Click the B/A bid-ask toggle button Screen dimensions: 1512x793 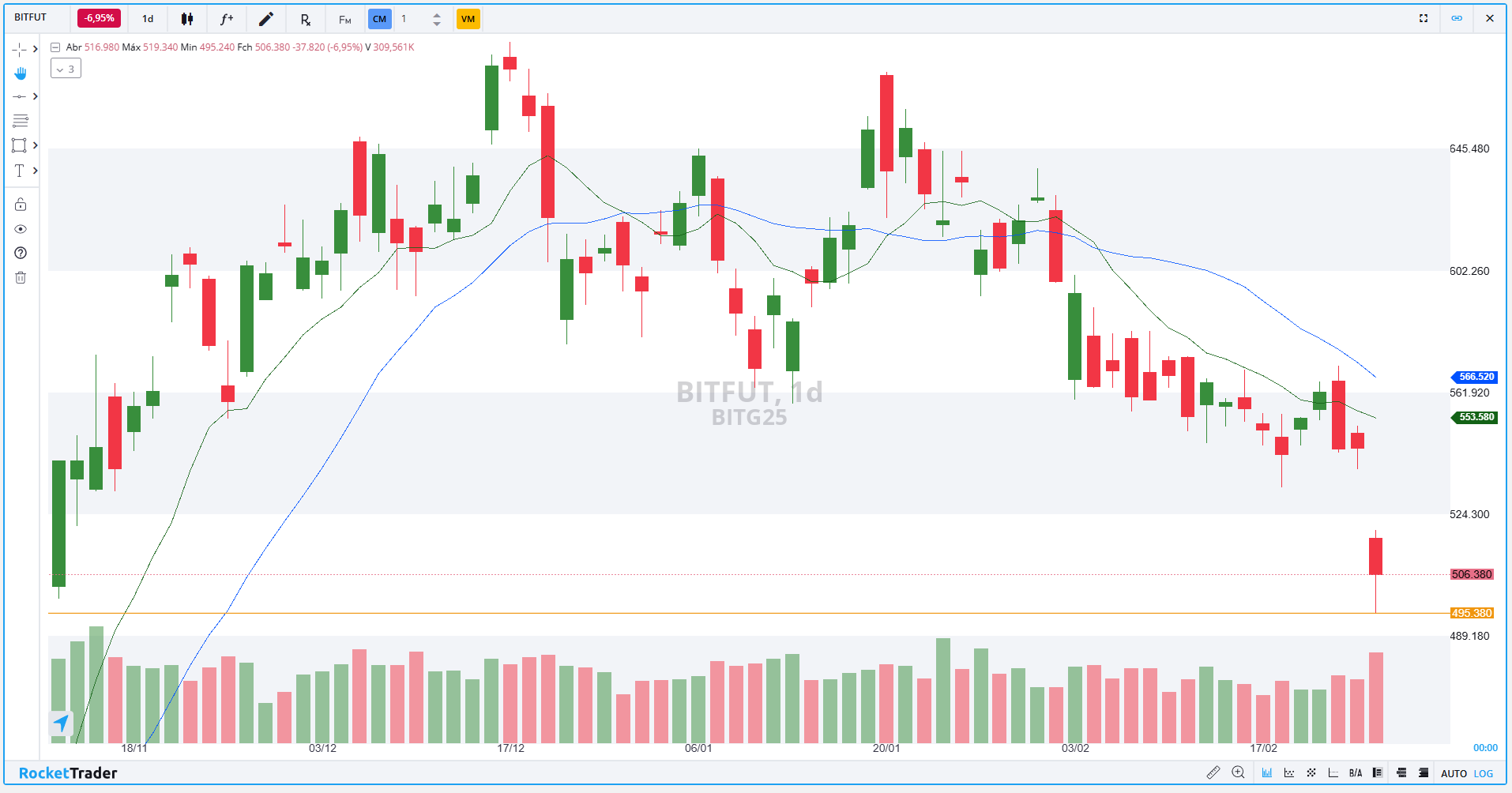[x=1356, y=772]
